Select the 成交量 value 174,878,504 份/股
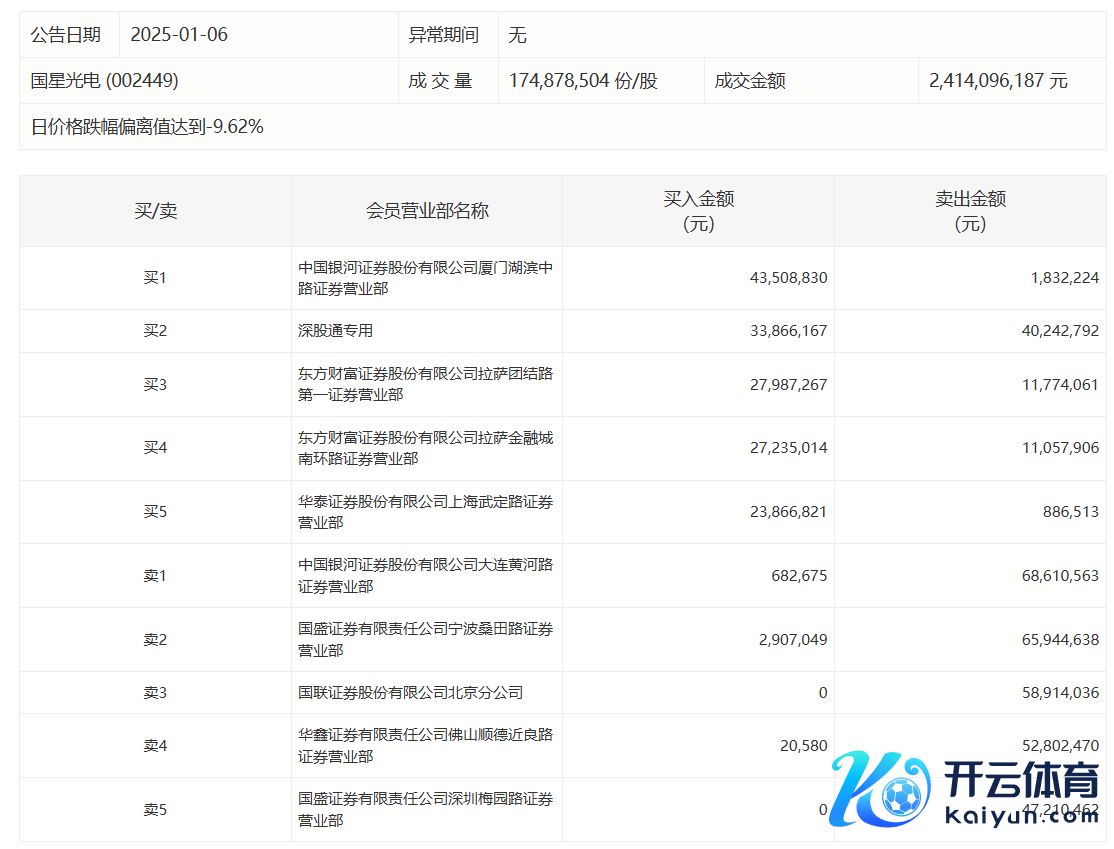This screenshot has height=849, width=1114. (583, 81)
